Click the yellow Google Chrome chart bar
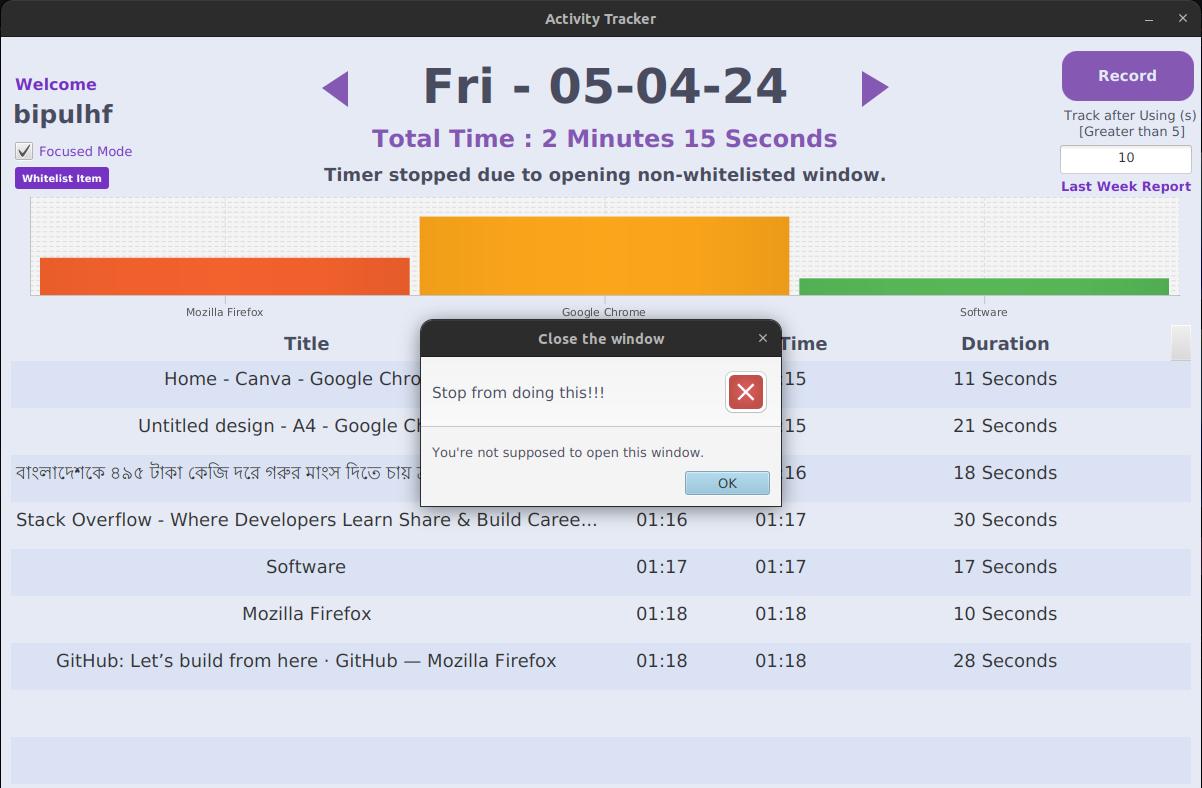Image resolution: width=1202 pixels, height=788 pixels. tap(604, 255)
